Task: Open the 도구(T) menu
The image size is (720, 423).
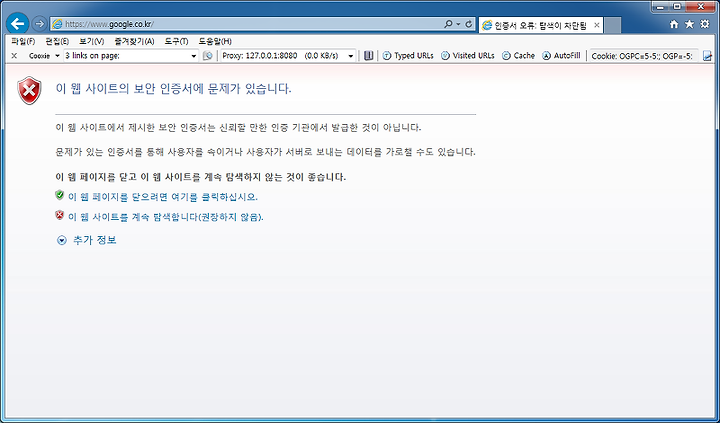Action: click(176, 41)
